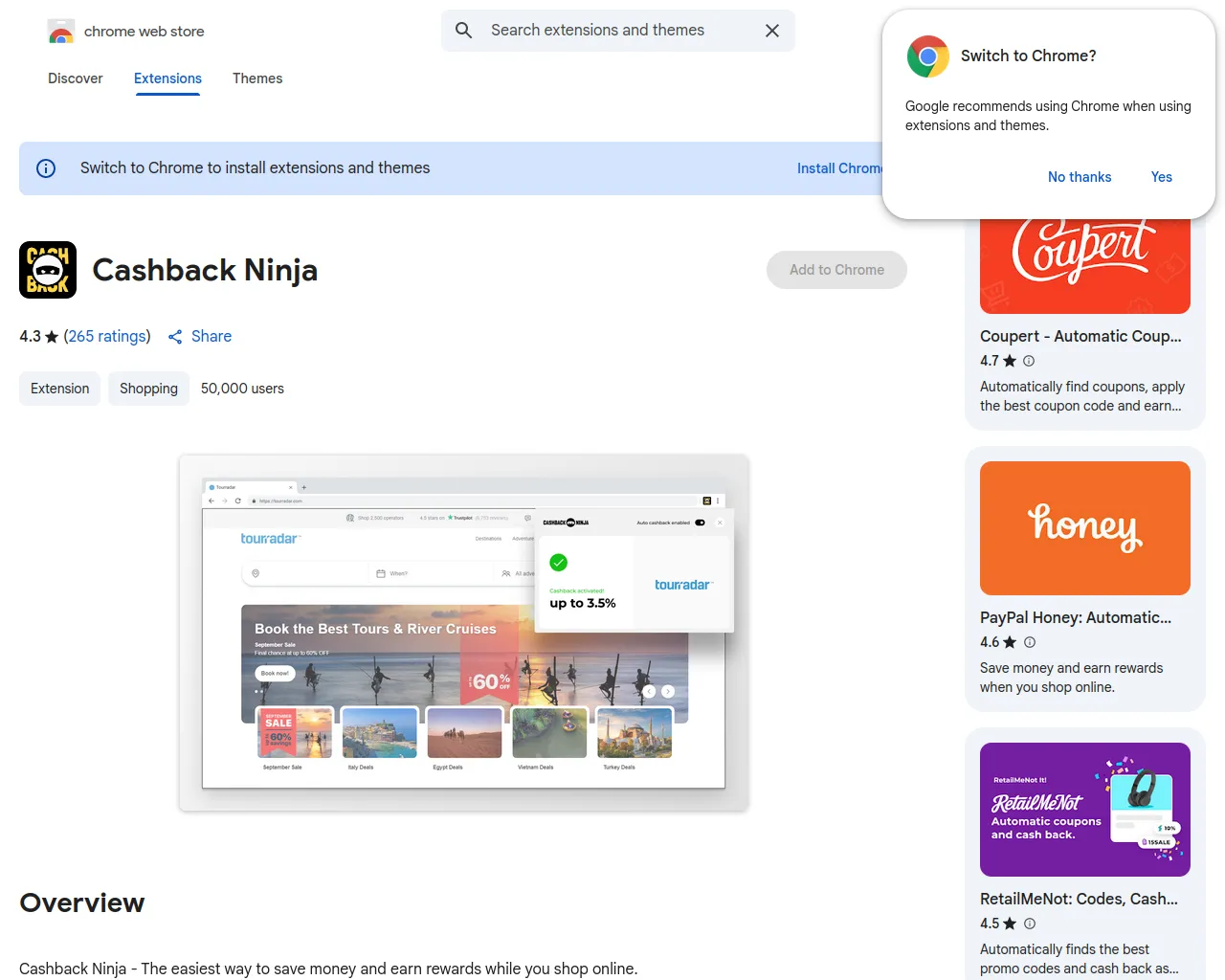Screen dimensions: 1225x980
Task: Select the Shopping category chip
Action: point(148,389)
